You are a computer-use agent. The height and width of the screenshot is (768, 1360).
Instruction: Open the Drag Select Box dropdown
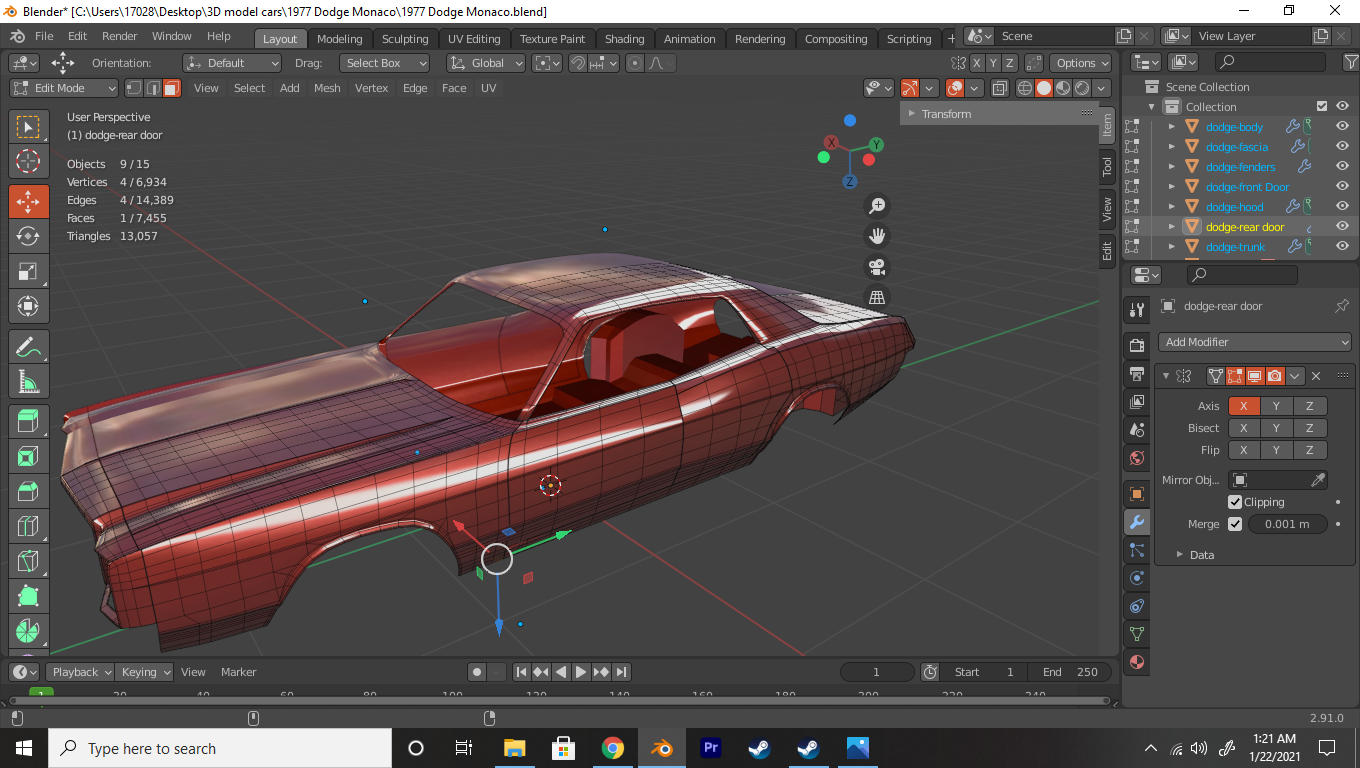(384, 63)
